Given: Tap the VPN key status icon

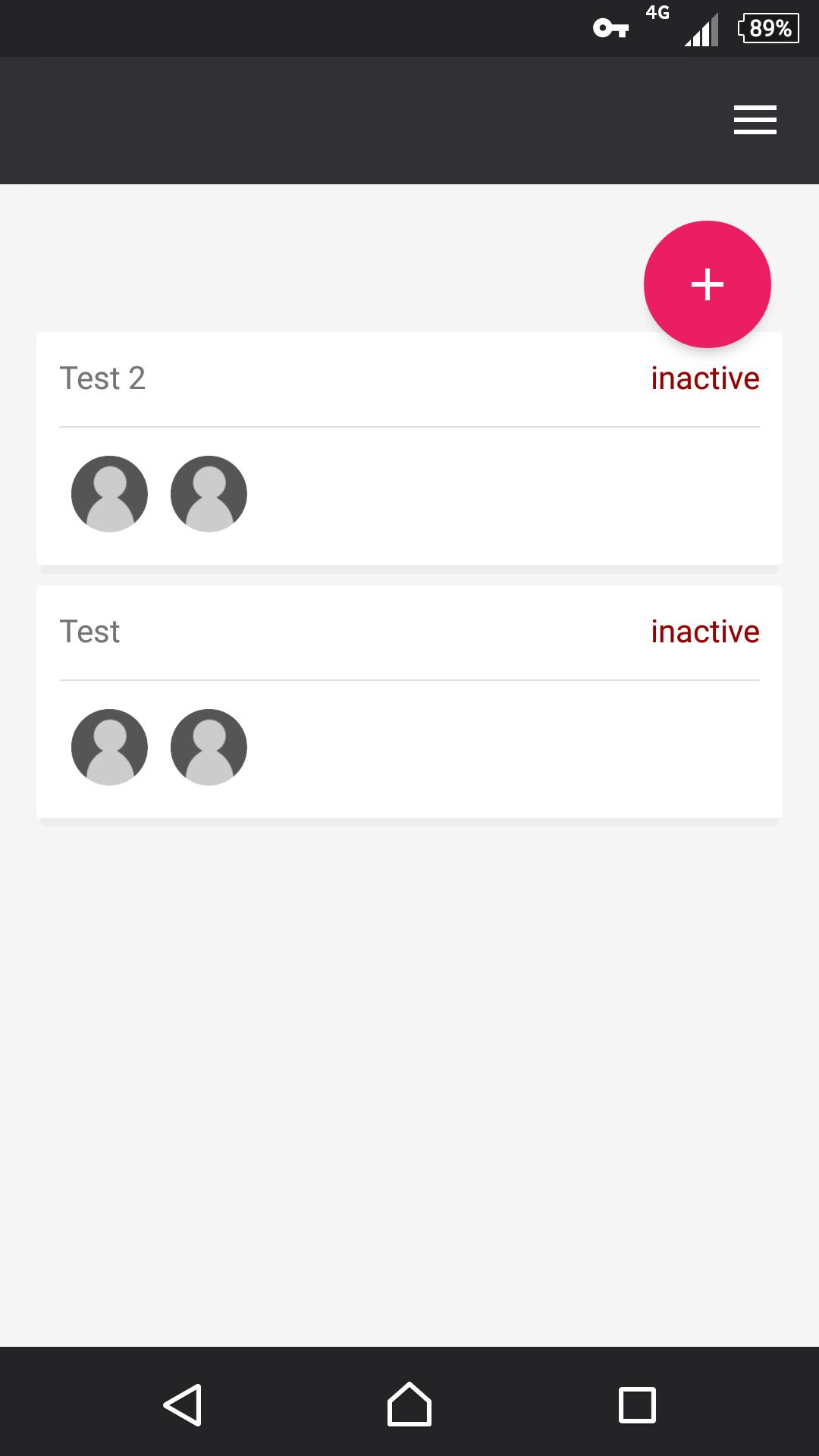Looking at the screenshot, I should pyautogui.click(x=610, y=29).
